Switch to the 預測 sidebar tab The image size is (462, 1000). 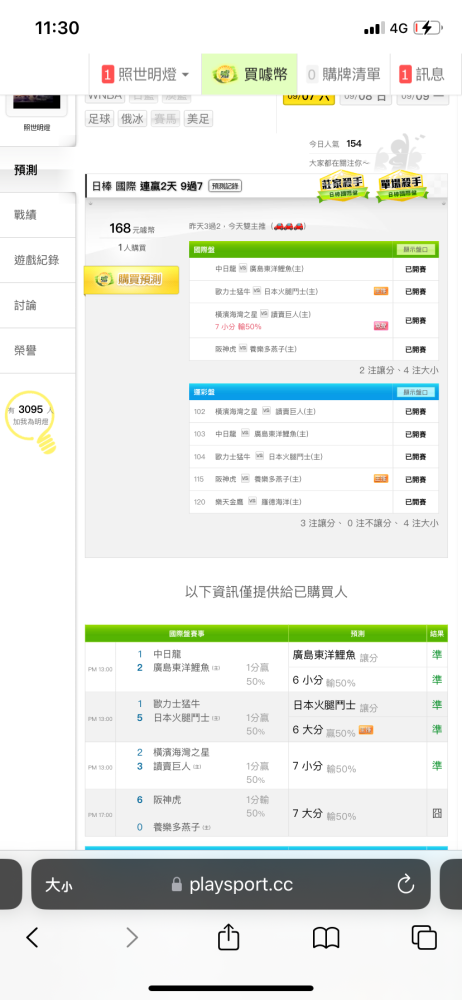pos(38,170)
